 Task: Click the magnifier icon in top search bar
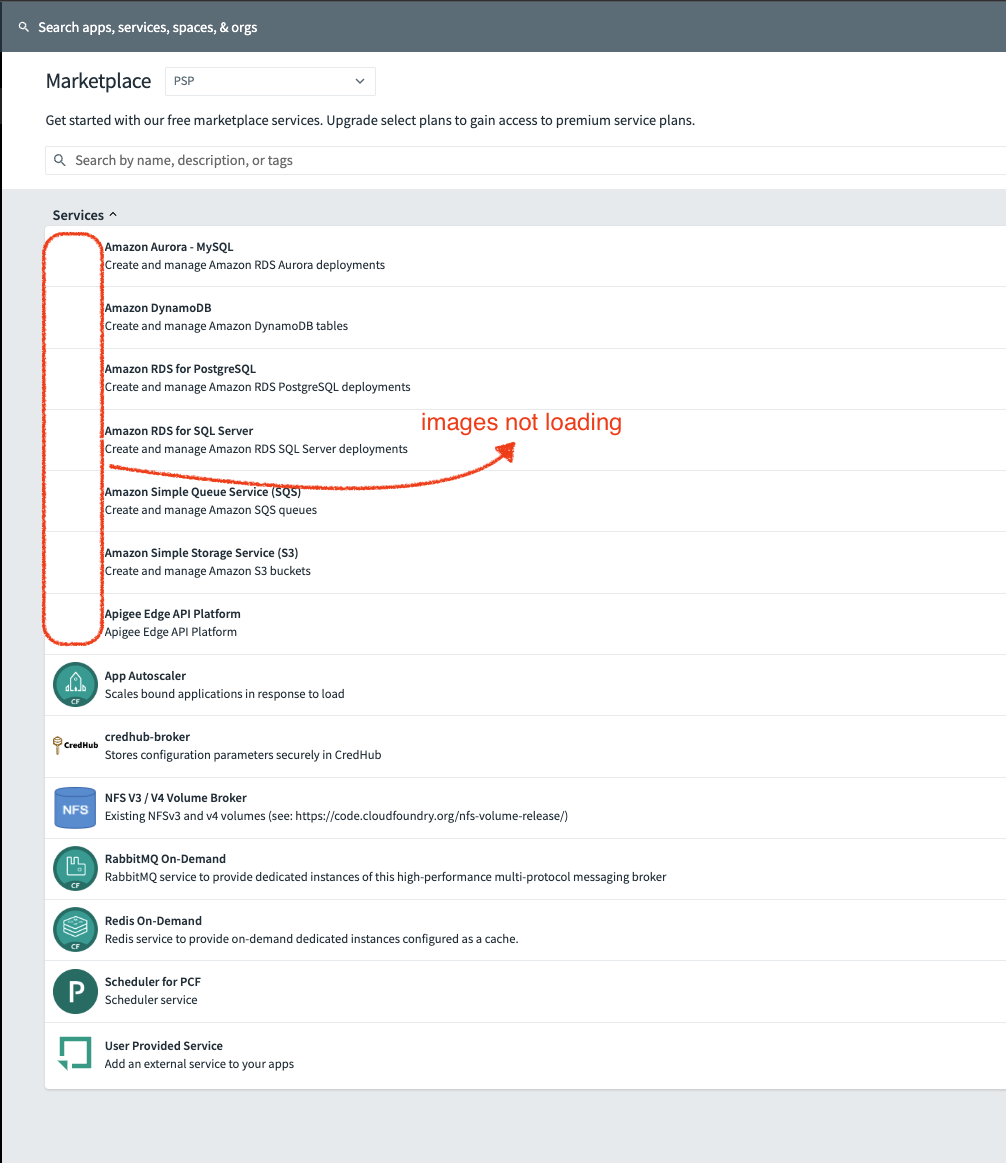[24, 27]
